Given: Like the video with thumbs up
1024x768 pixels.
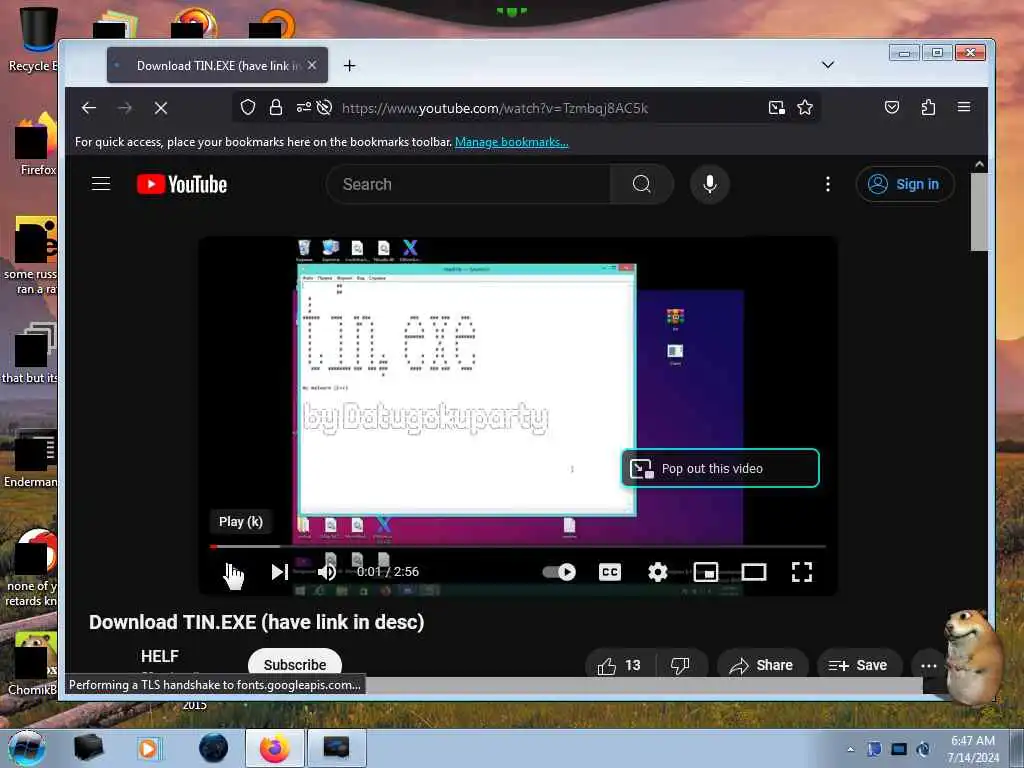Looking at the screenshot, I should [x=619, y=665].
